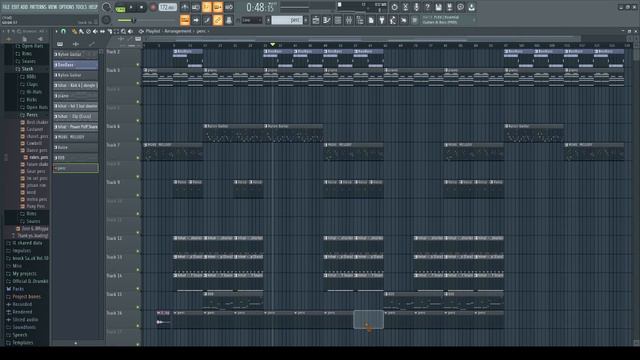Screen dimensions: 640x360
Task: Select the playback speaker tool in playlist
Action: [x=130, y=31]
